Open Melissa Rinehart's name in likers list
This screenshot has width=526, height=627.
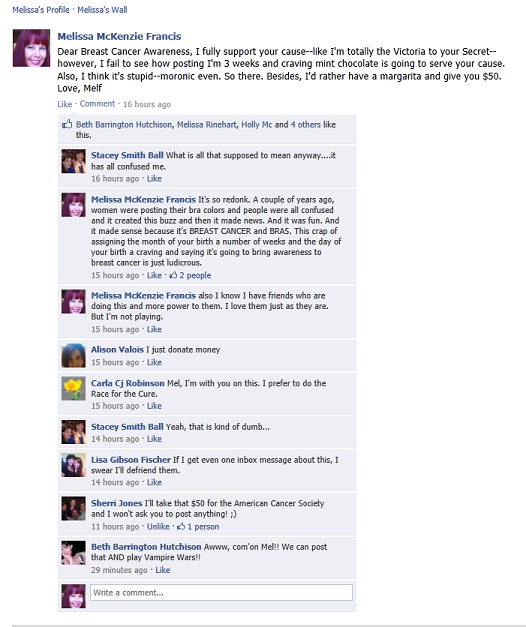click(207, 125)
